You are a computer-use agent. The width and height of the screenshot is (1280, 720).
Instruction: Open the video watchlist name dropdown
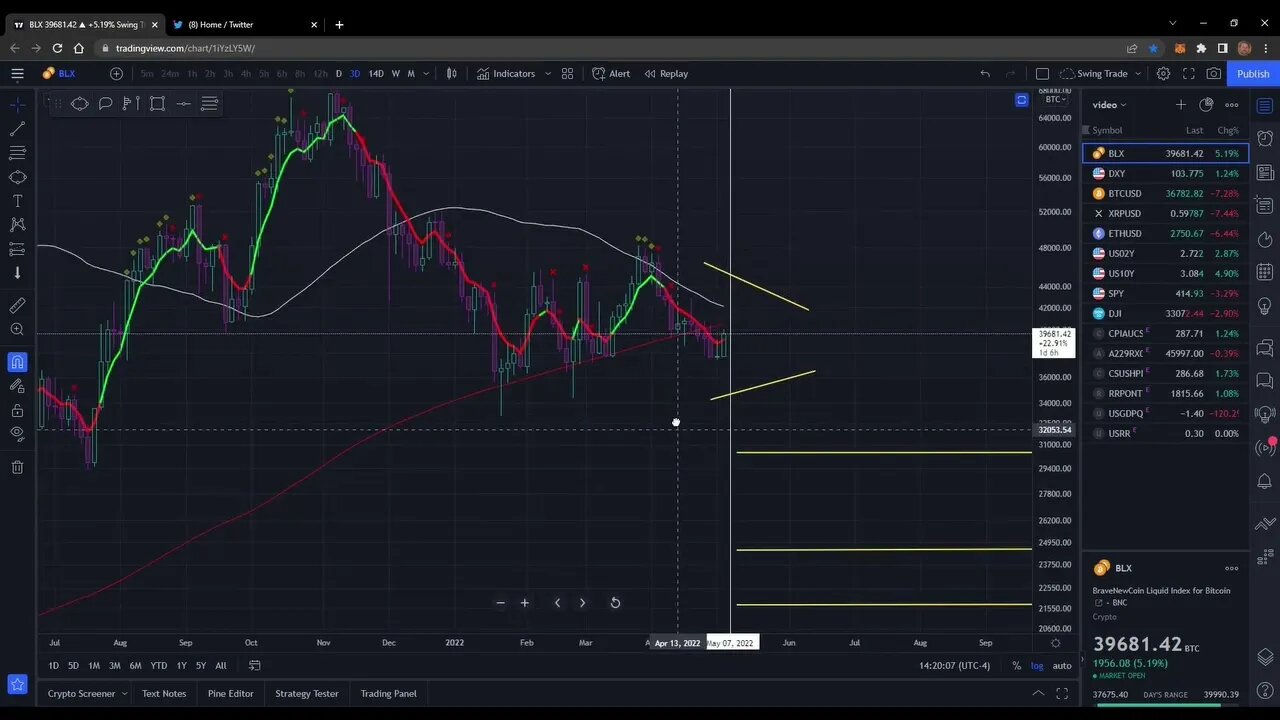pyautogui.click(x=1109, y=104)
